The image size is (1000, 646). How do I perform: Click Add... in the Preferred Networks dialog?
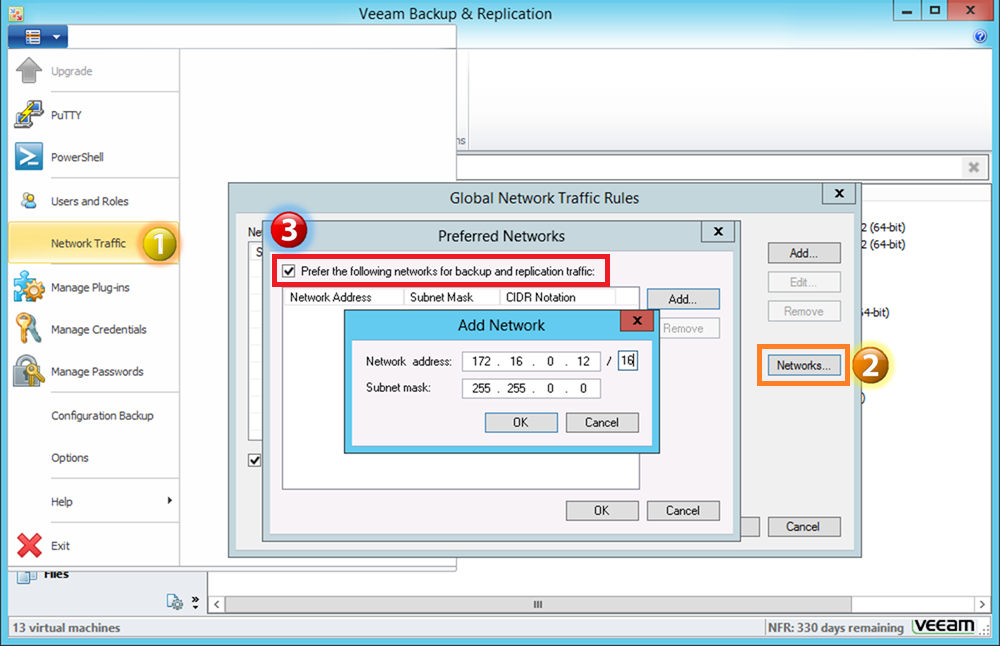pos(683,299)
